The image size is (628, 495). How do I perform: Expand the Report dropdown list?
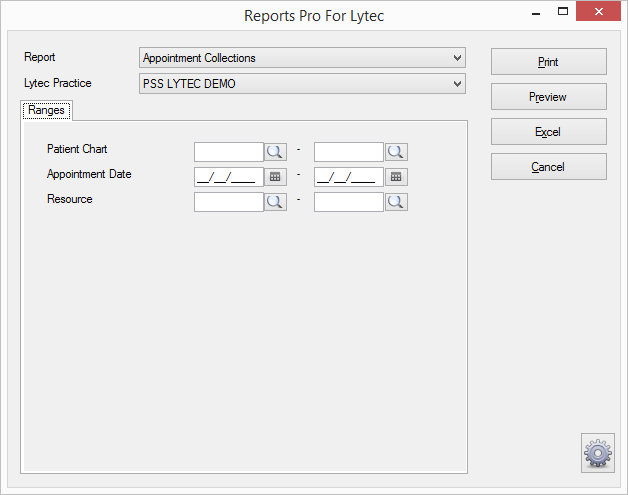457,58
